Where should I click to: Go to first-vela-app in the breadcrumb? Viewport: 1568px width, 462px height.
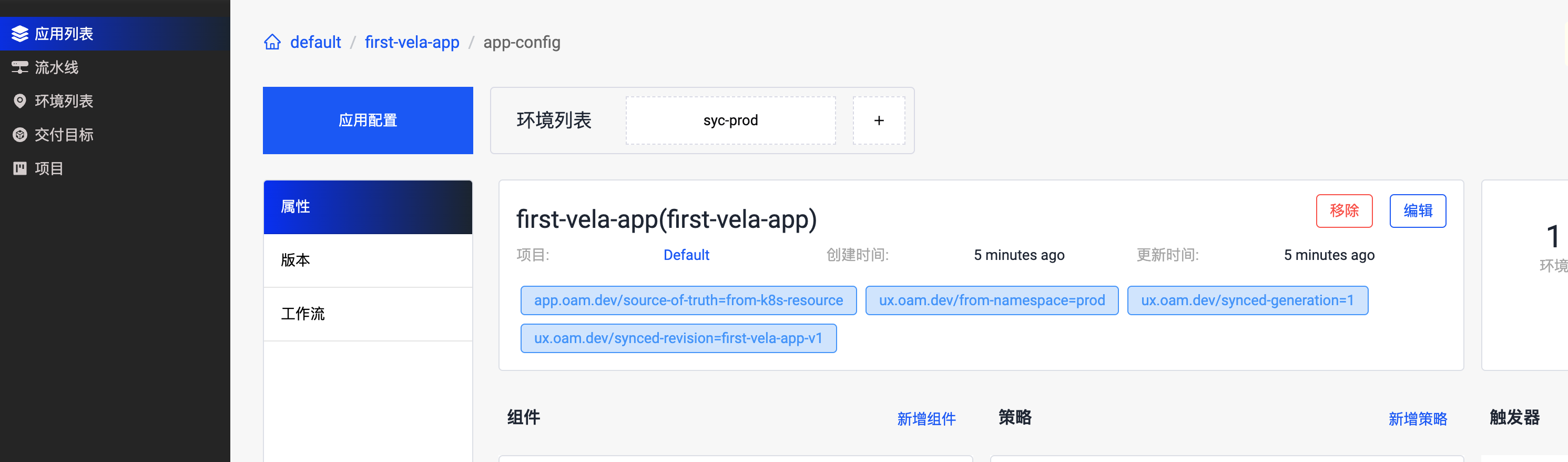412,42
